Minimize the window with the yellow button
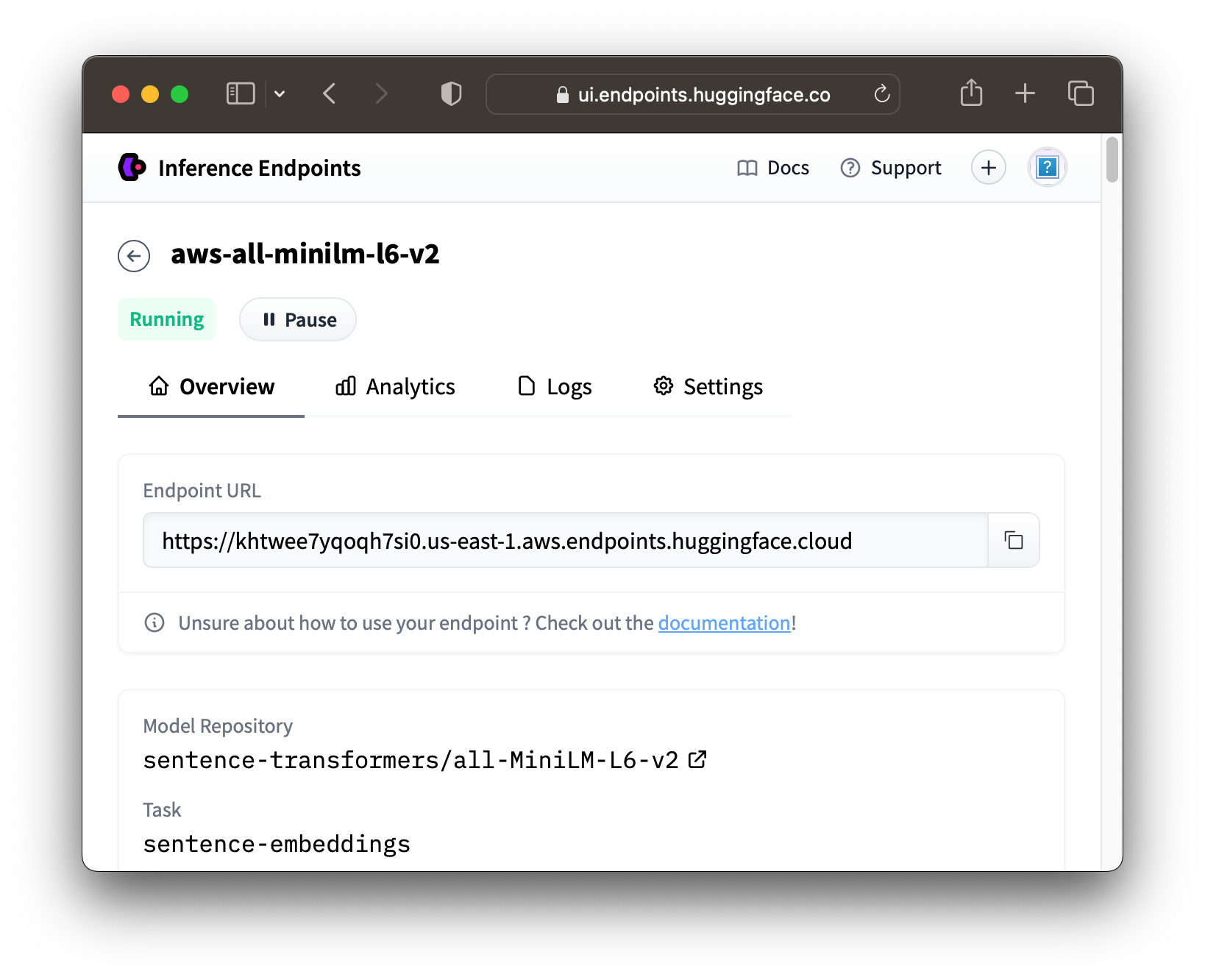The height and width of the screenshot is (980, 1205). [x=150, y=94]
